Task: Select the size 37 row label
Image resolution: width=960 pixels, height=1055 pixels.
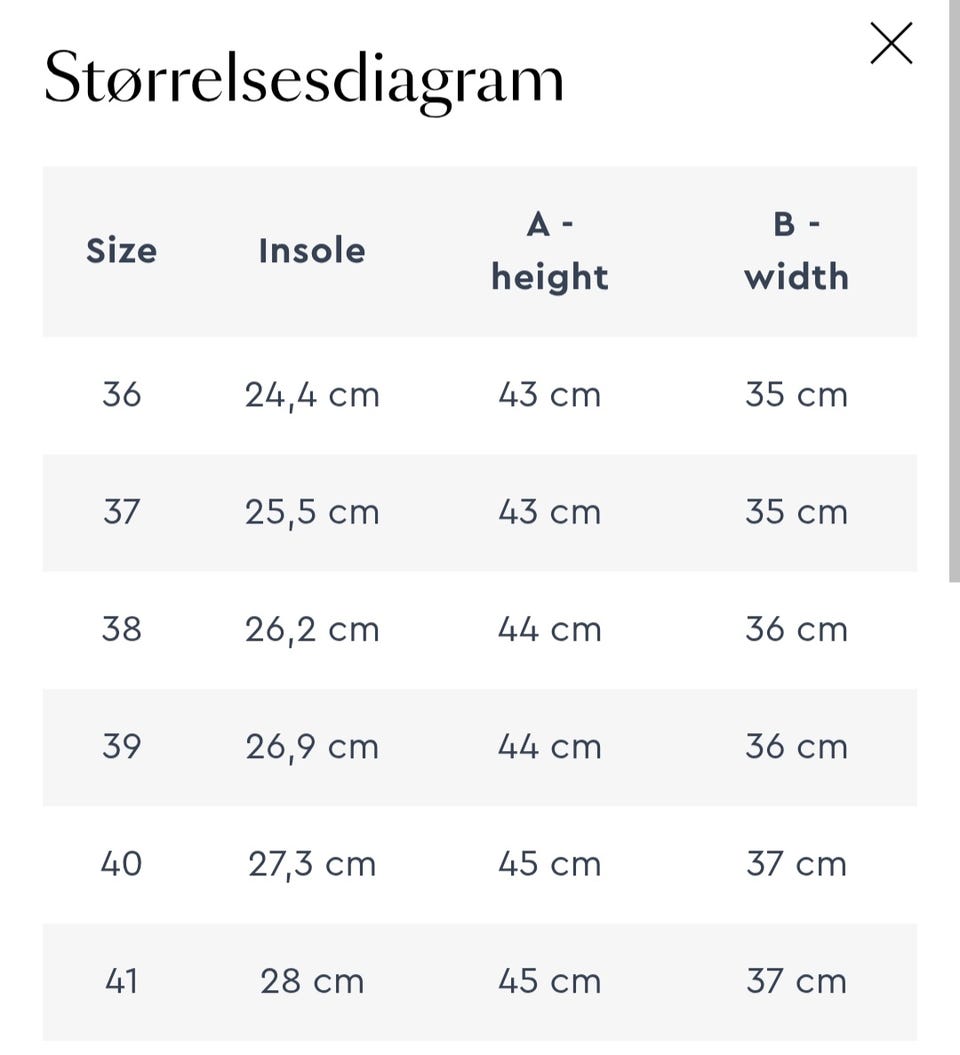Action: 122,512
